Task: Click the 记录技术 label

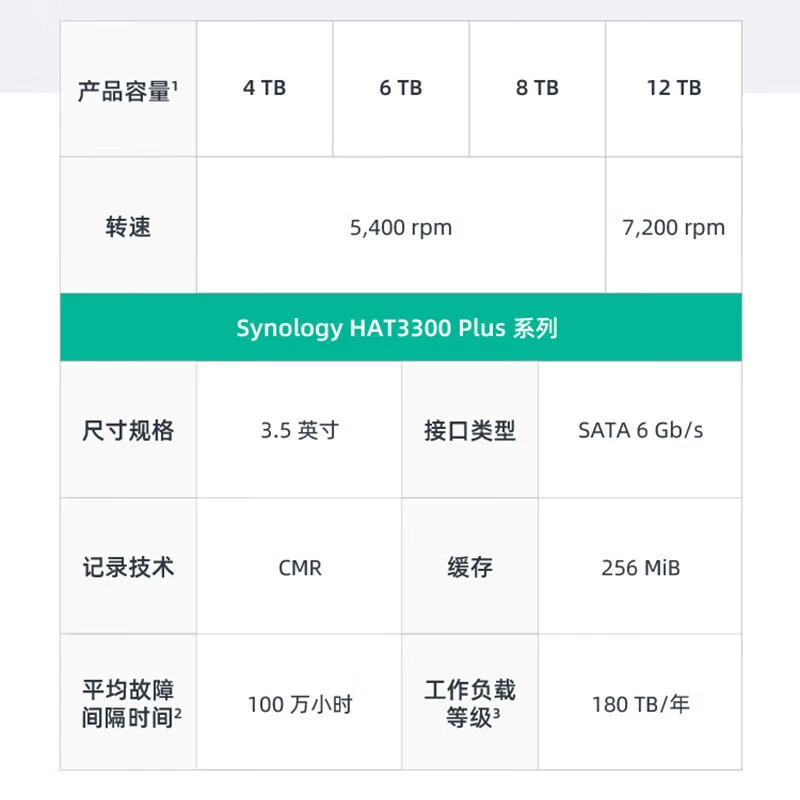Action: coord(128,566)
